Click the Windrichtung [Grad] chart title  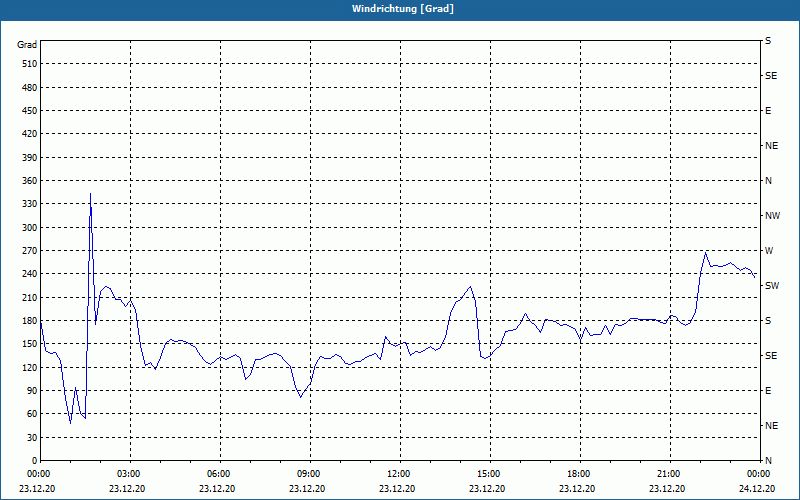click(x=403, y=9)
